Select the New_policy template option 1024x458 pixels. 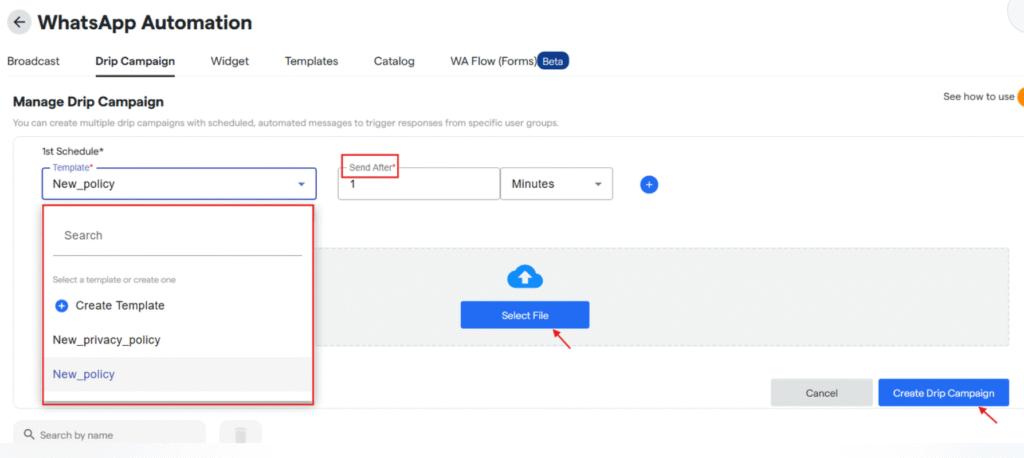pos(84,374)
